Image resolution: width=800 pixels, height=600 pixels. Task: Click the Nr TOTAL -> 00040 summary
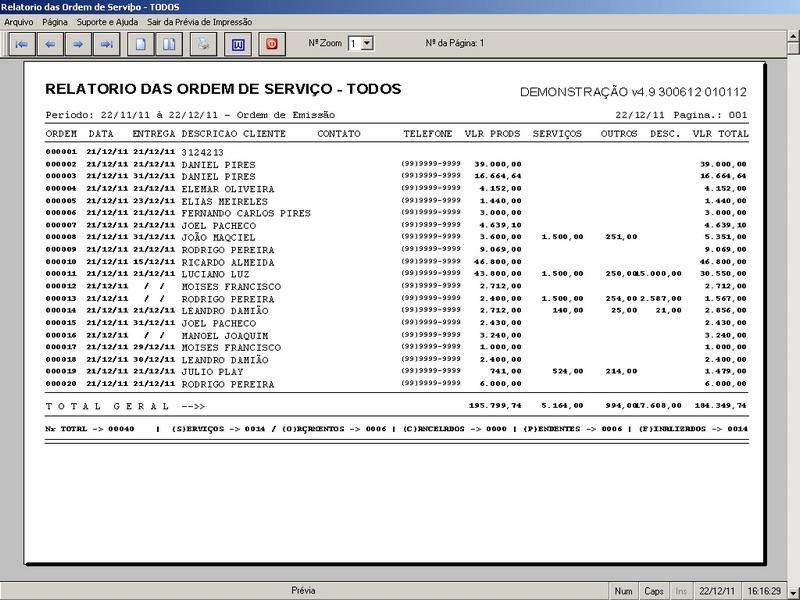(90, 429)
